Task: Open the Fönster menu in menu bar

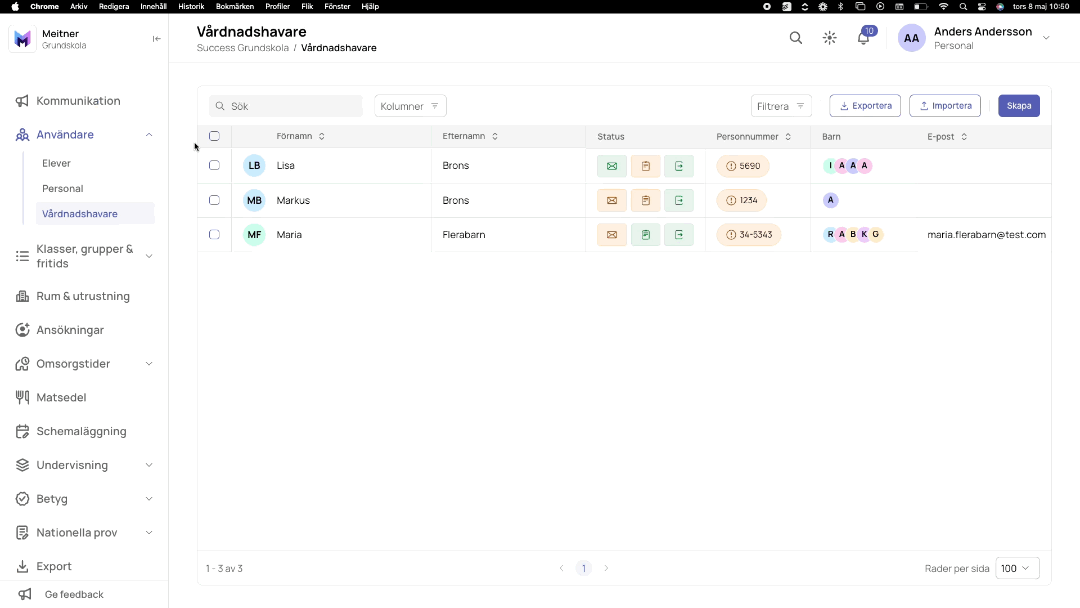Action: pos(337,6)
